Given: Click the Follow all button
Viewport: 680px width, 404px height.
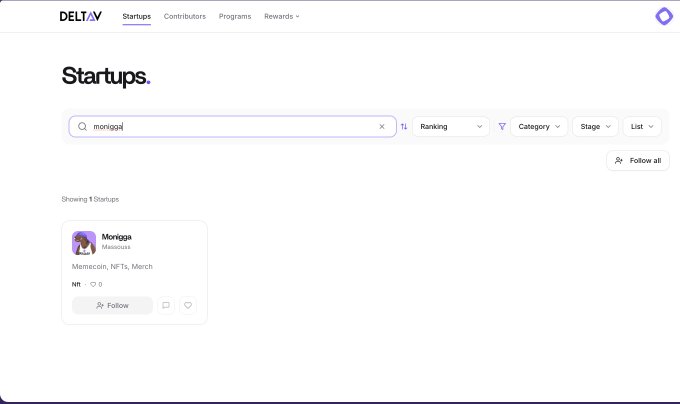Looking at the screenshot, I should 638,160.
